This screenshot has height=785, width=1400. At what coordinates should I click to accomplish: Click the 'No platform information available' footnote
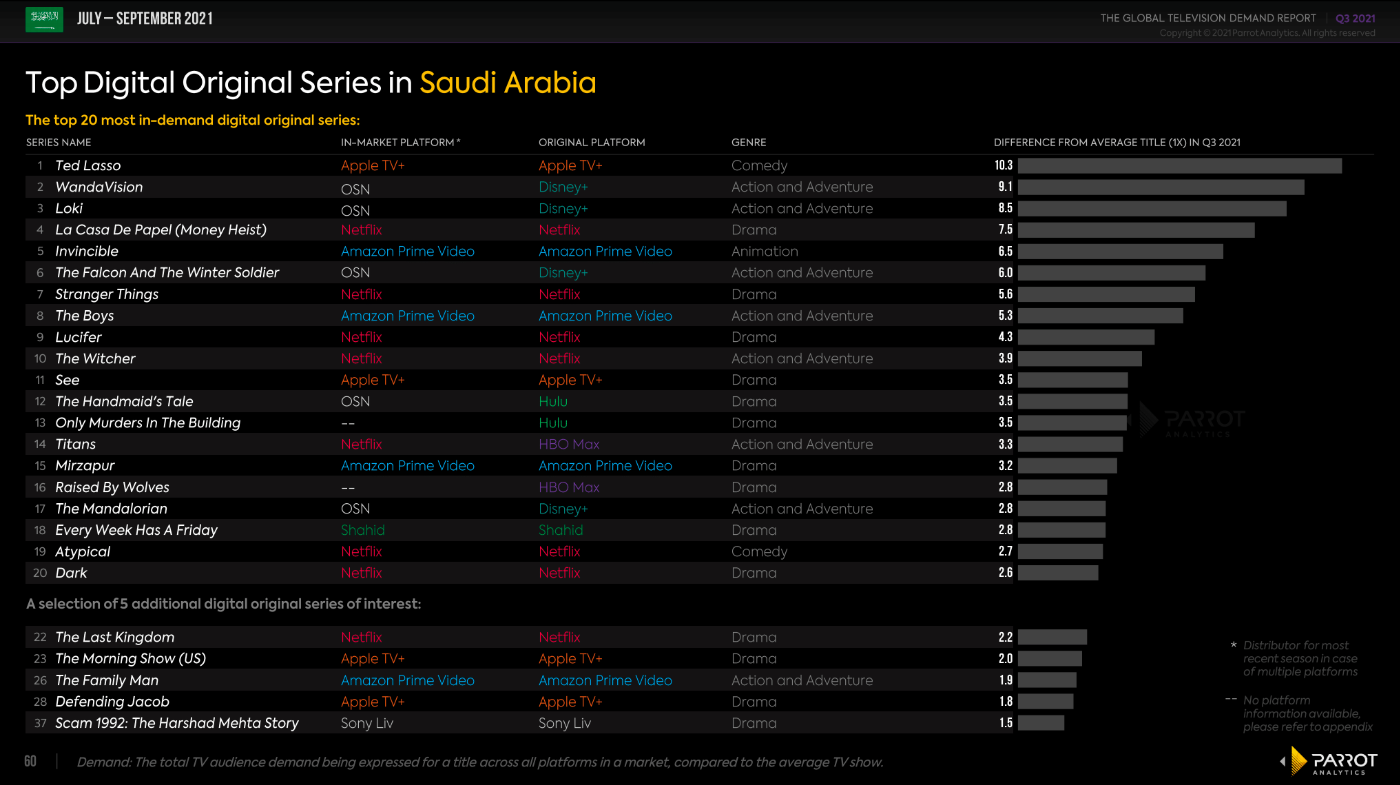pyautogui.click(x=1301, y=714)
